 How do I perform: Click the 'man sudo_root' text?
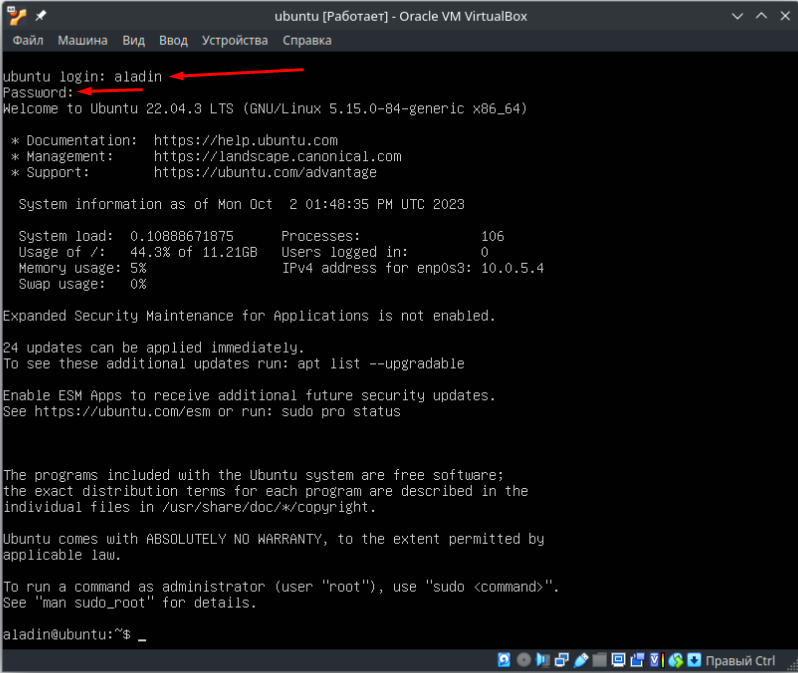coord(94,603)
